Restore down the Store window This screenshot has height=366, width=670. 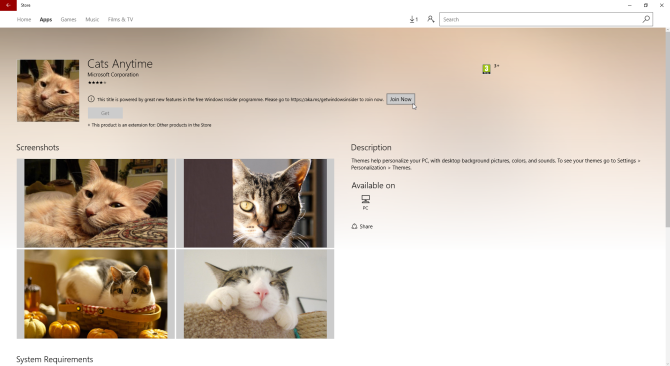(x=646, y=5)
